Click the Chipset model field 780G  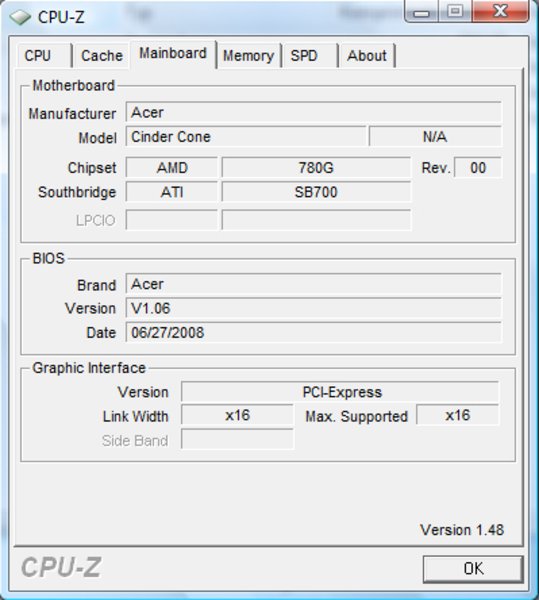click(316, 168)
